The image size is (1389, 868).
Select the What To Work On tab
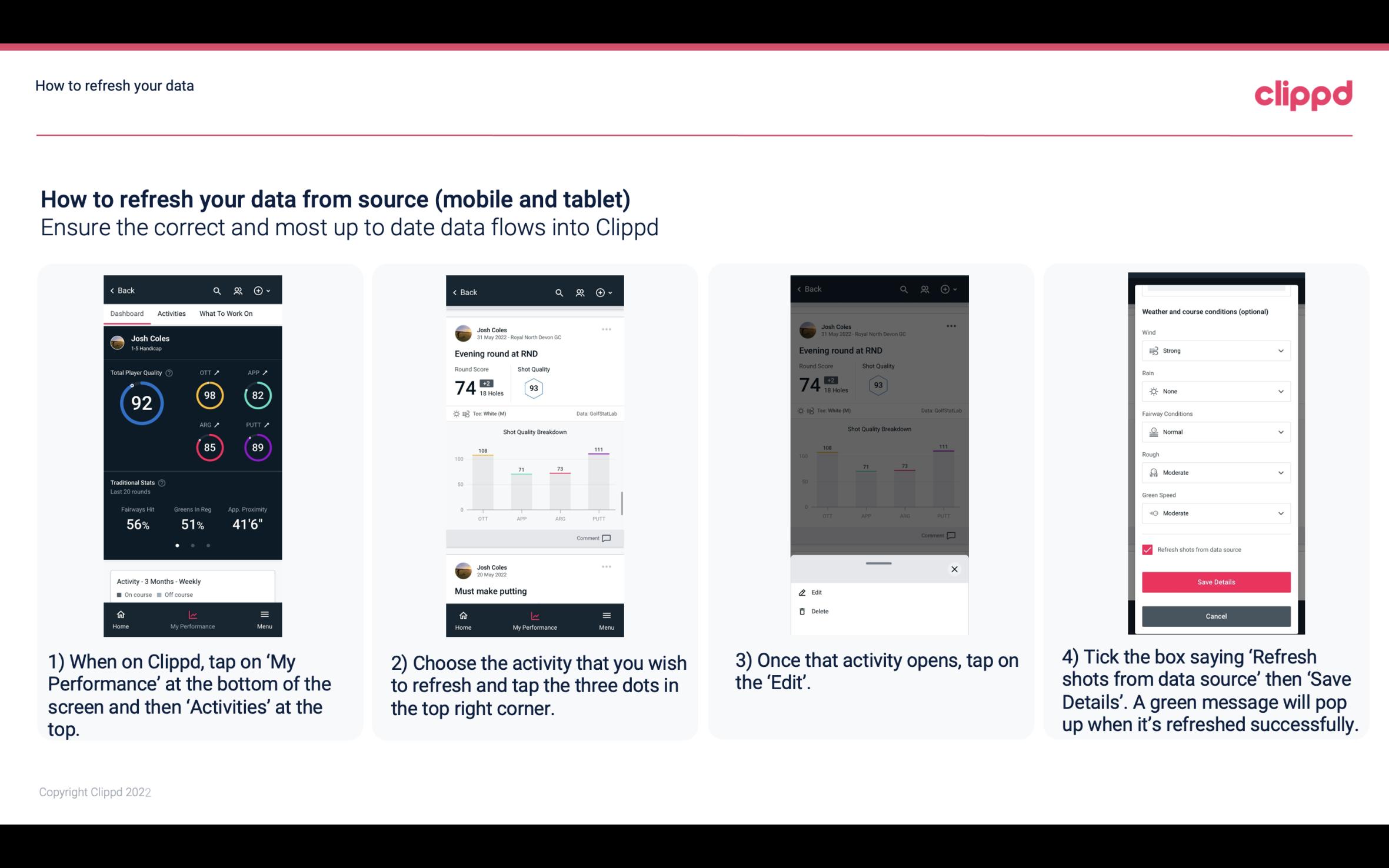coord(224,313)
